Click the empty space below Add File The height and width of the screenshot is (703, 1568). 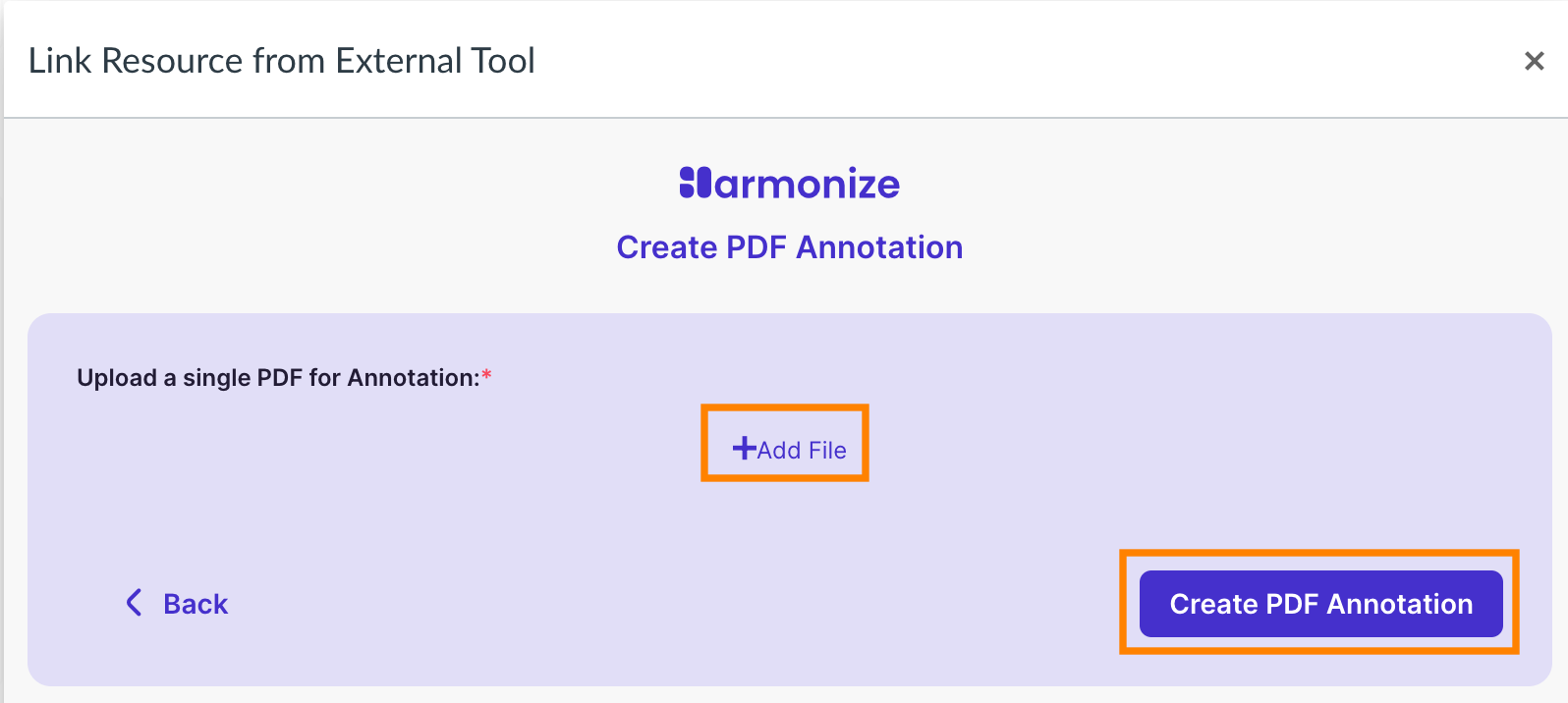pyautogui.click(x=784, y=520)
